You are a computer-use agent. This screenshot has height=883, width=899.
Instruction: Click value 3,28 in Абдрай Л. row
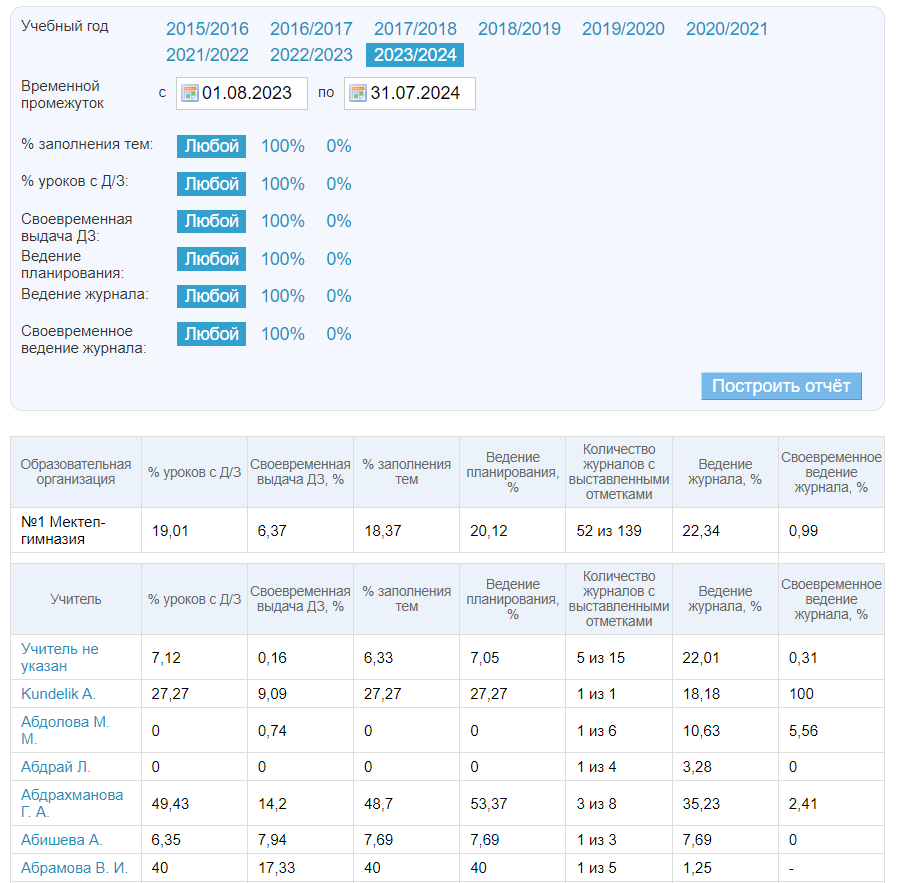click(697, 767)
